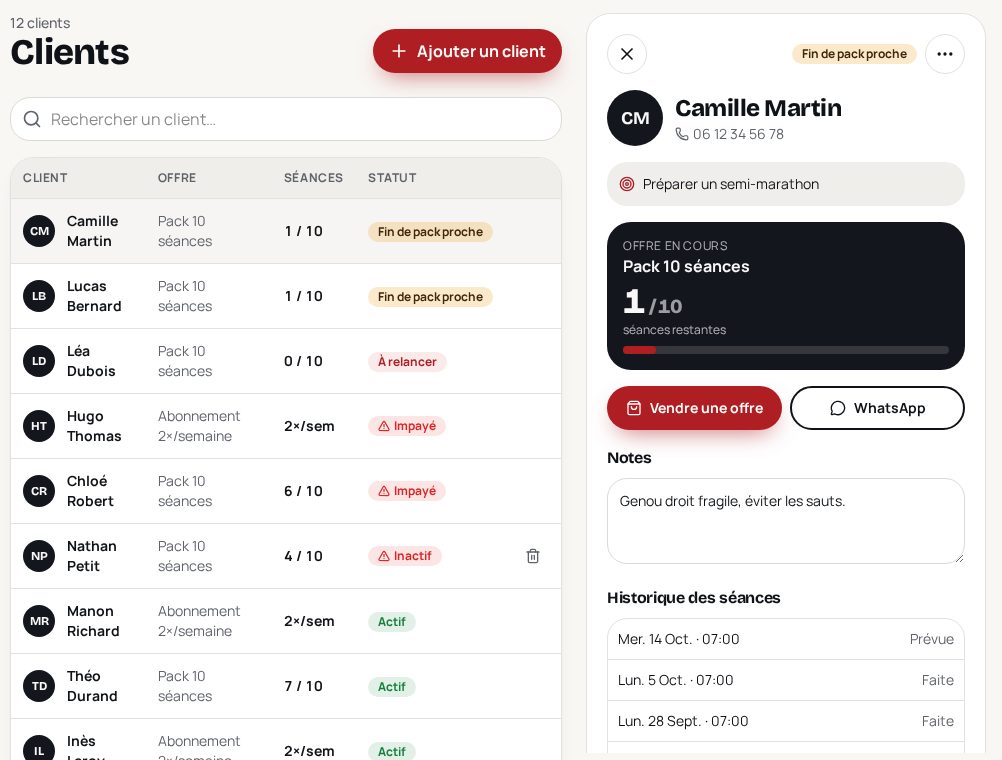
Task: Click the TD avatar of Théo Durand
Action: (39, 686)
